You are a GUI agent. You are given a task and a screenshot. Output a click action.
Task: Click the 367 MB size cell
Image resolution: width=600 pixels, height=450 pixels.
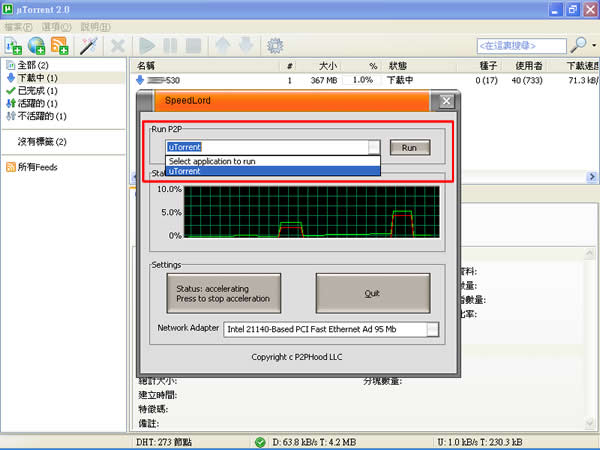[x=324, y=80]
